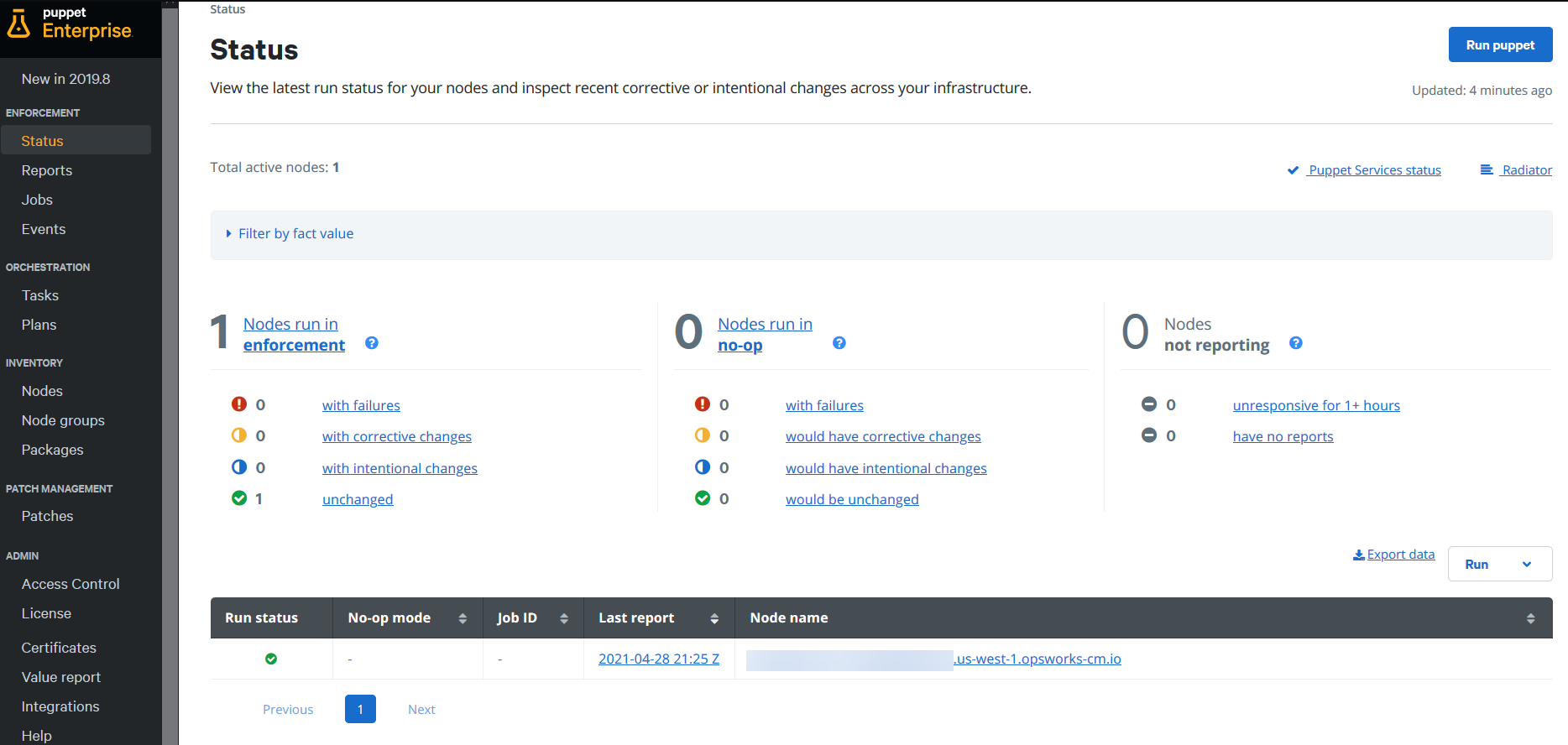This screenshot has height=745, width=1568.
Task: Open Access Control in the sidebar
Action: pyautogui.click(x=71, y=584)
